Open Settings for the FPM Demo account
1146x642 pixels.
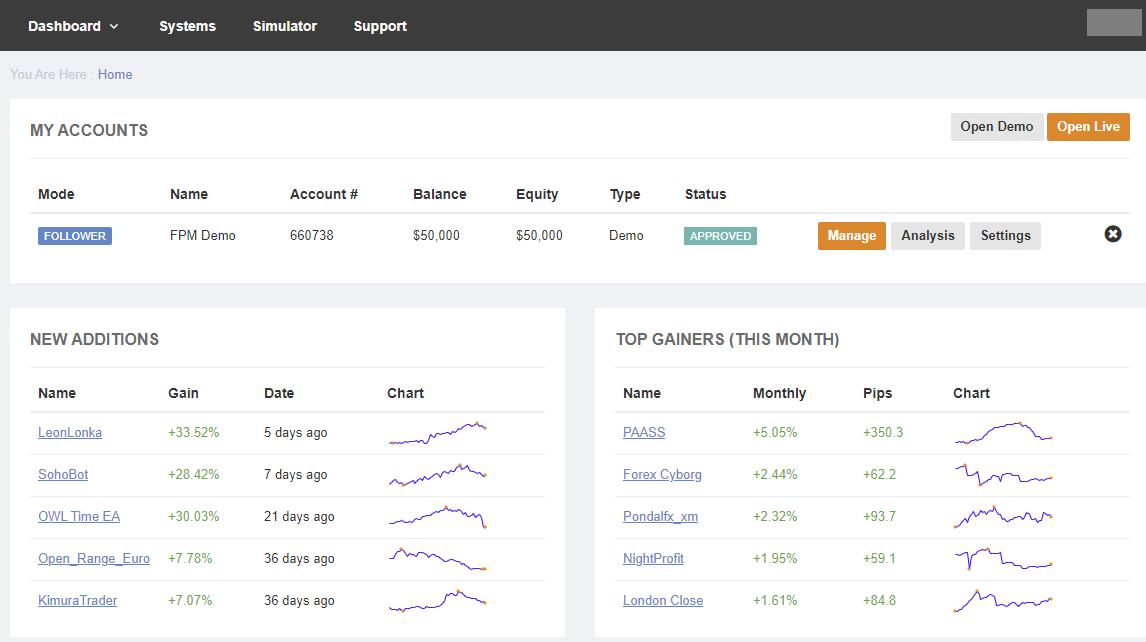[x=1005, y=235]
